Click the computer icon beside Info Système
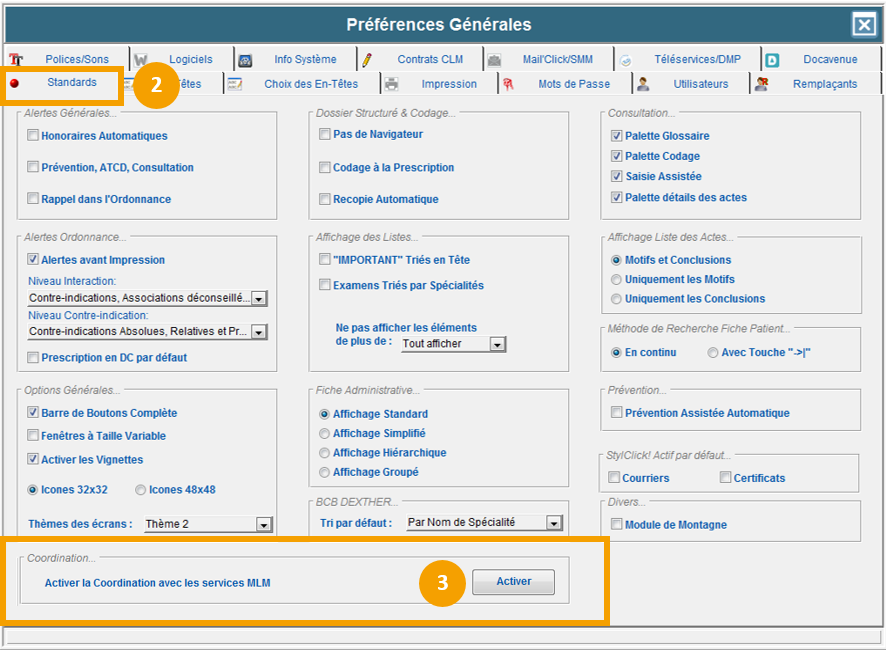Viewport: 886px width, 650px height. [245, 60]
